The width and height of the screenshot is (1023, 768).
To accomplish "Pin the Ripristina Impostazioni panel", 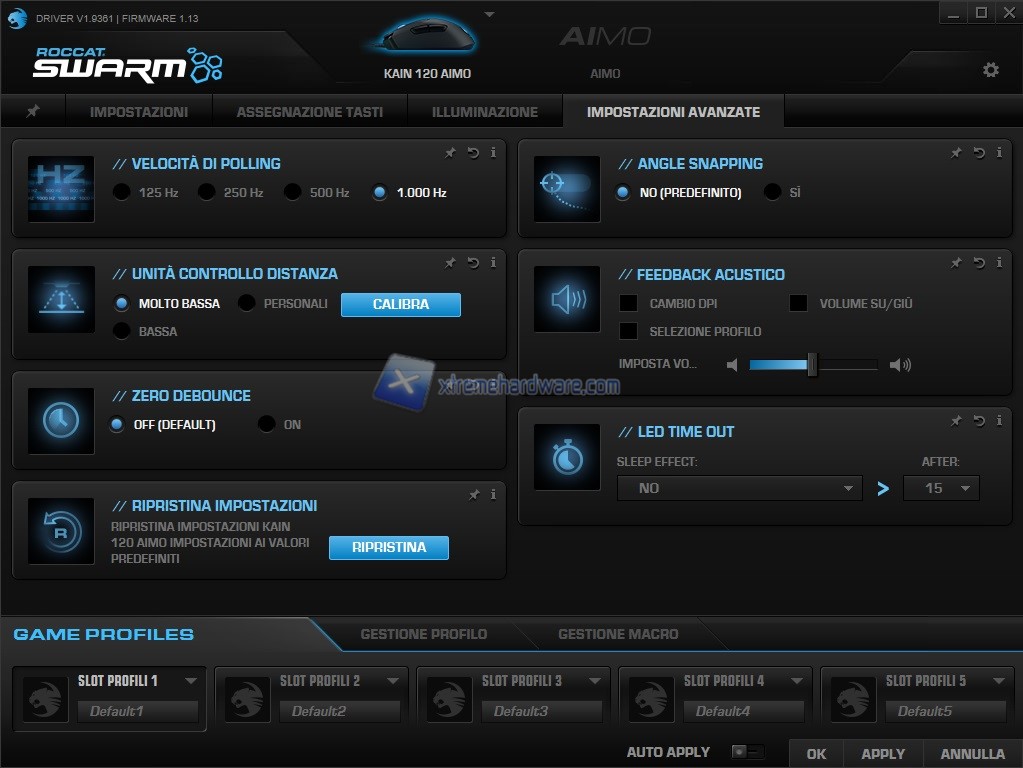I will click(474, 495).
